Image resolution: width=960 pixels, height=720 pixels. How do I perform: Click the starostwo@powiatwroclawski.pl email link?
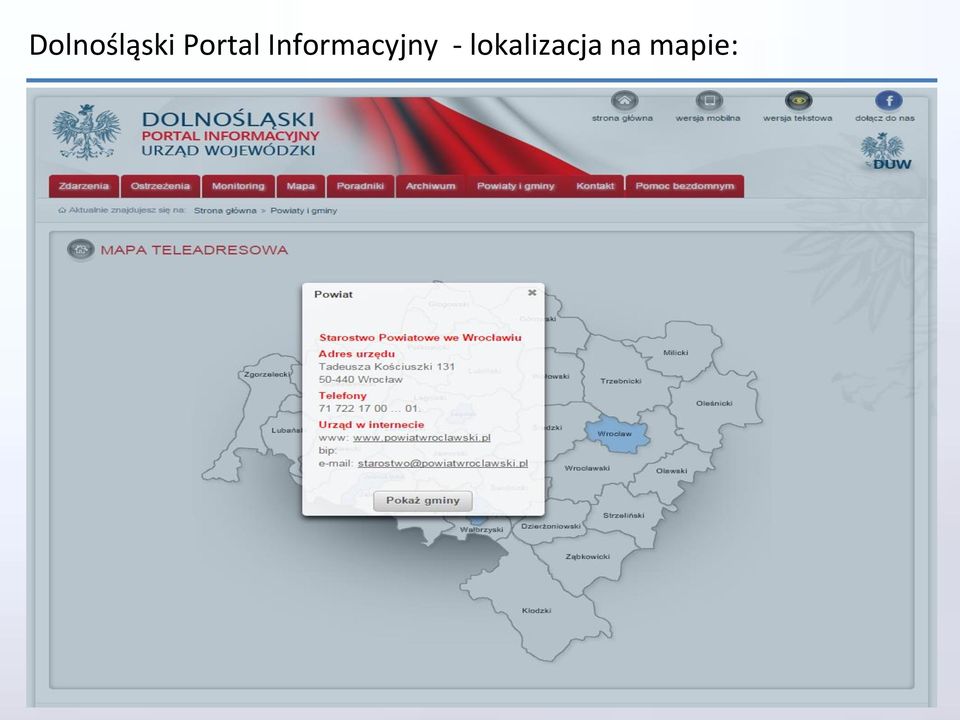[443, 463]
